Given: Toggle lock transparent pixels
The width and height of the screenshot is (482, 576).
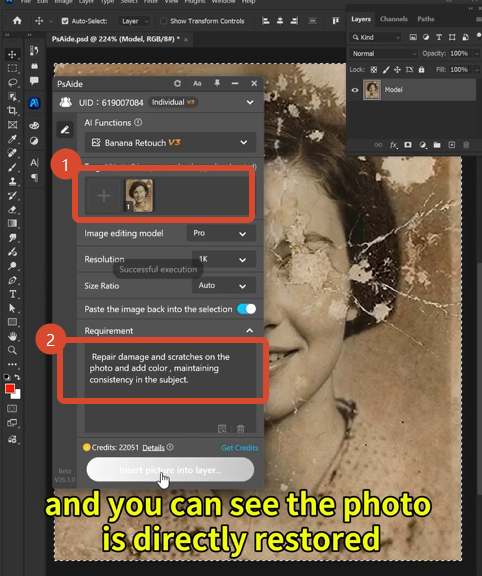Looking at the screenshot, I should [374, 69].
